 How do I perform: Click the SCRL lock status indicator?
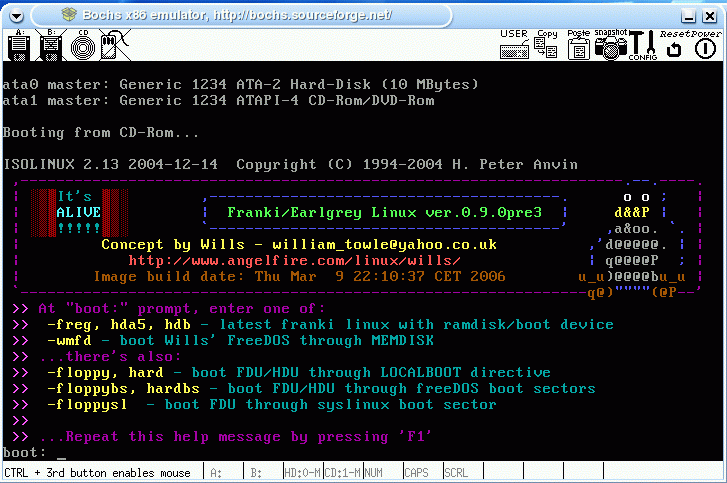point(456,473)
